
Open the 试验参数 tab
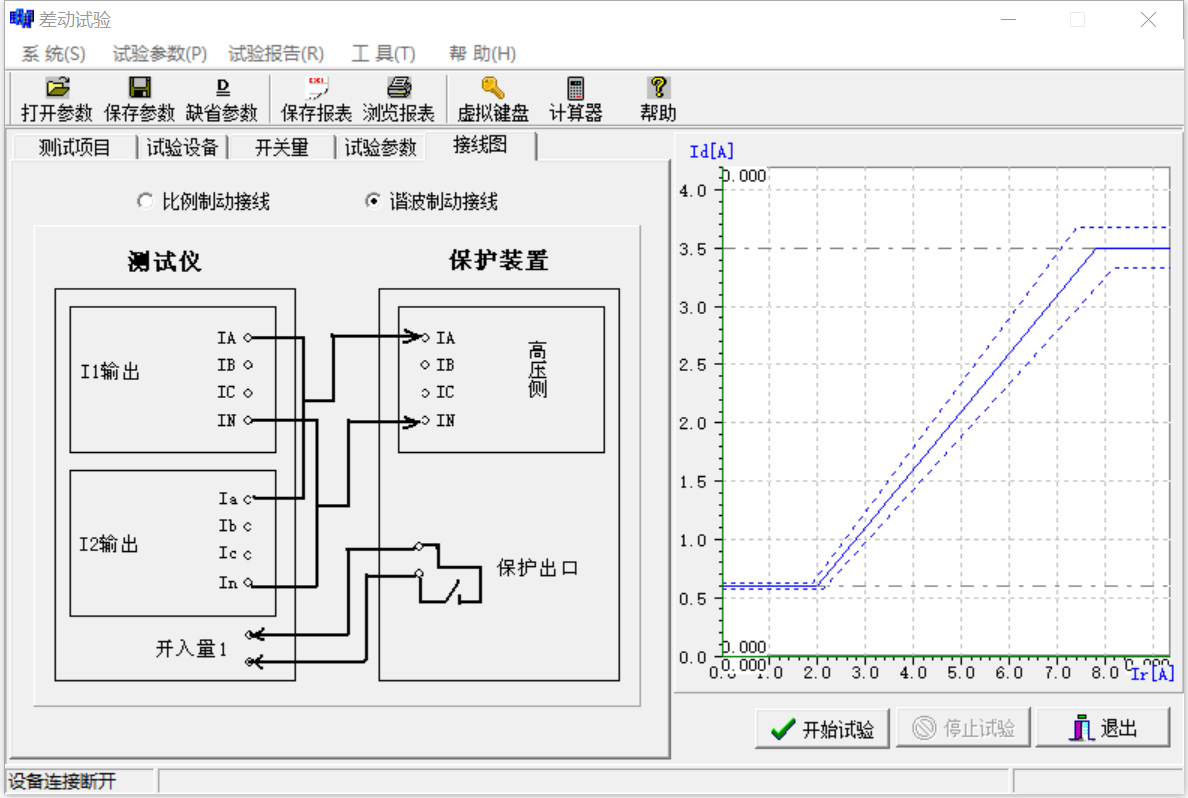pos(380,145)
